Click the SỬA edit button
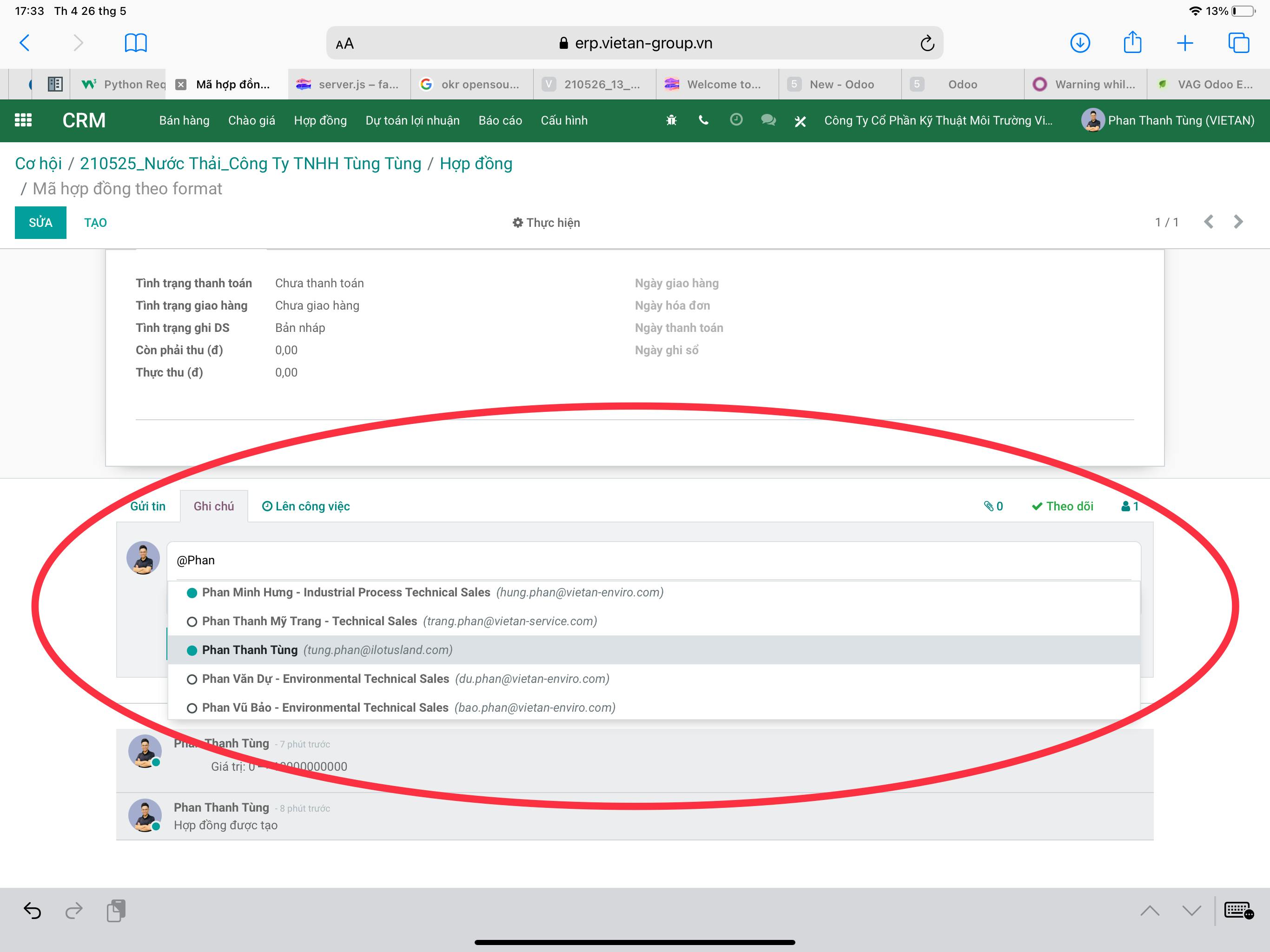 [x=40, y=222]
